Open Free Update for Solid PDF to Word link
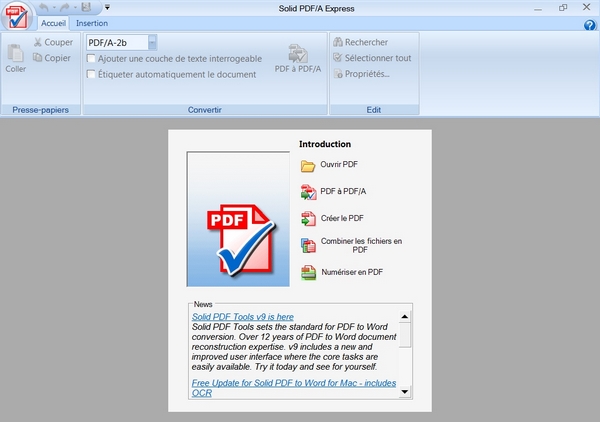Image resolution: width=600 pixels, height=422 pixels. pyautogui.click(x=293, y=388)
